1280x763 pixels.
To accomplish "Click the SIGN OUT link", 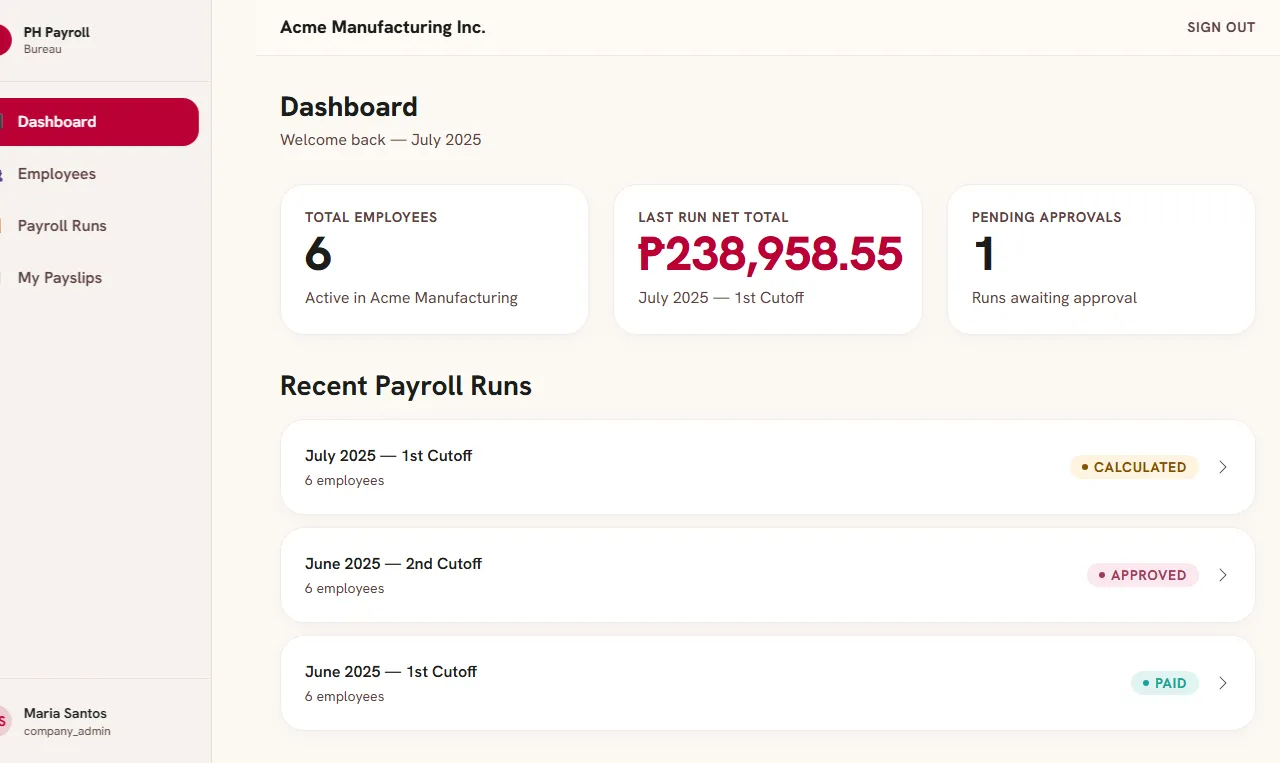I will pyautogui.click(x=1220, y=28).
